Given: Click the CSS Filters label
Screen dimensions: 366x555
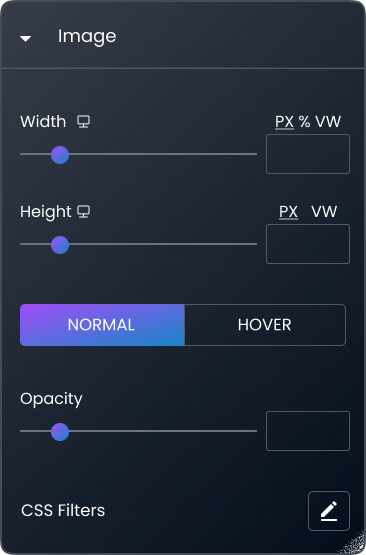Looking at the screenshot, I should 63,510.
